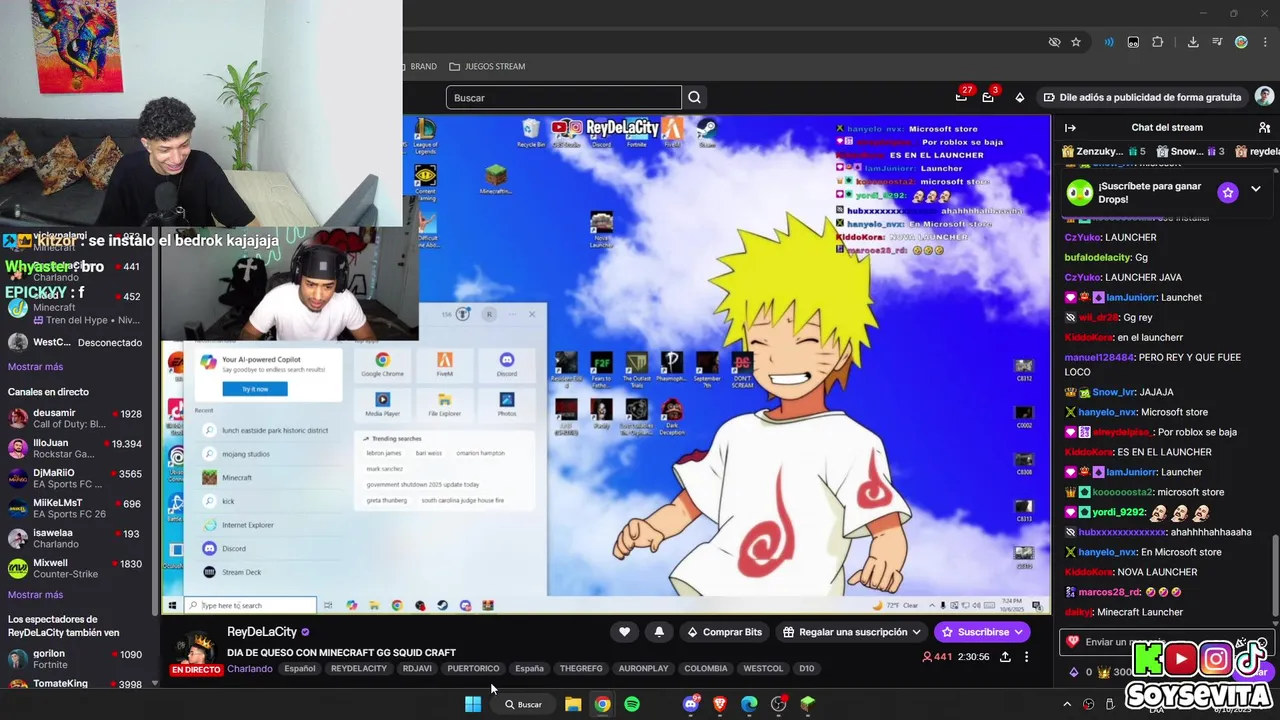
Task: Open the Twitch user profile avatar
Action: [1264, 97]
